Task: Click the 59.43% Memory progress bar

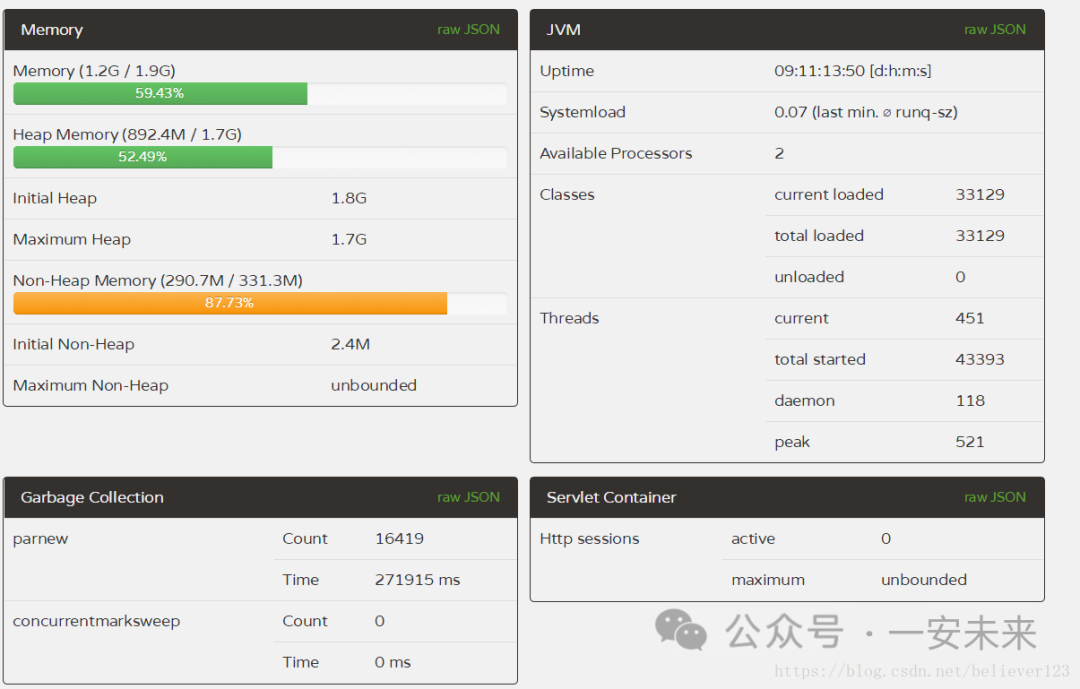Action: [x=260, y=94]
